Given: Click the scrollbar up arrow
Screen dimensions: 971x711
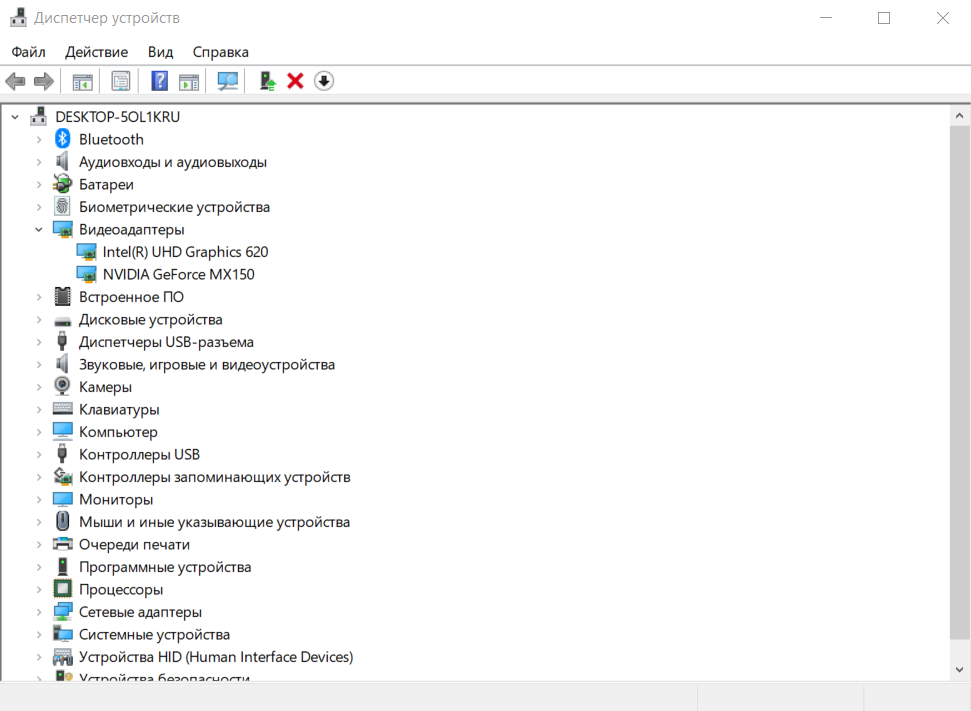Looking at the screenshot, I should 959,116.
